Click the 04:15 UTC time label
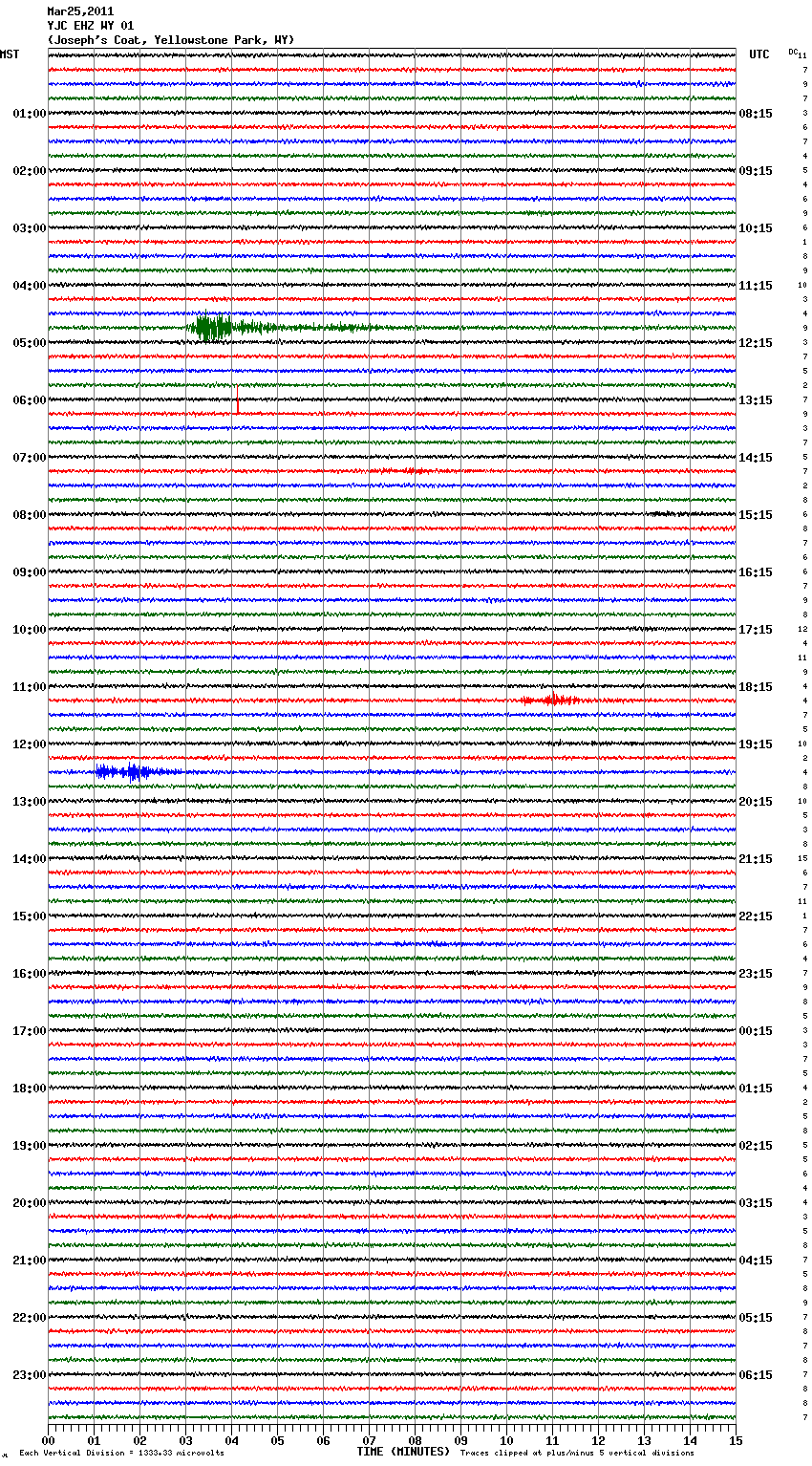812x1466 pixels. click(x=756, y=1261)
